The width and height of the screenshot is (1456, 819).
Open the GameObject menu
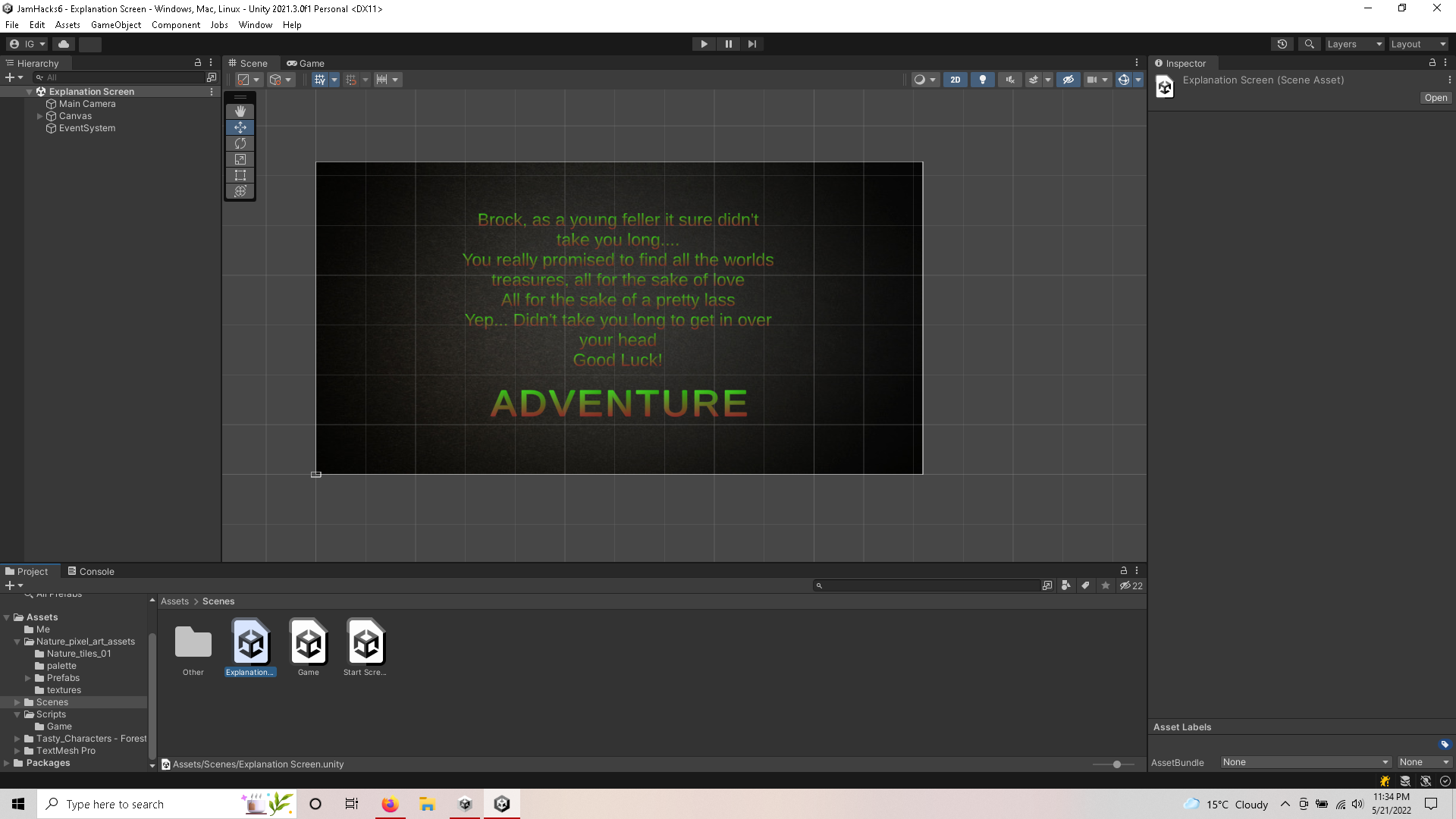pyautogui.click(x=115, y=25)
